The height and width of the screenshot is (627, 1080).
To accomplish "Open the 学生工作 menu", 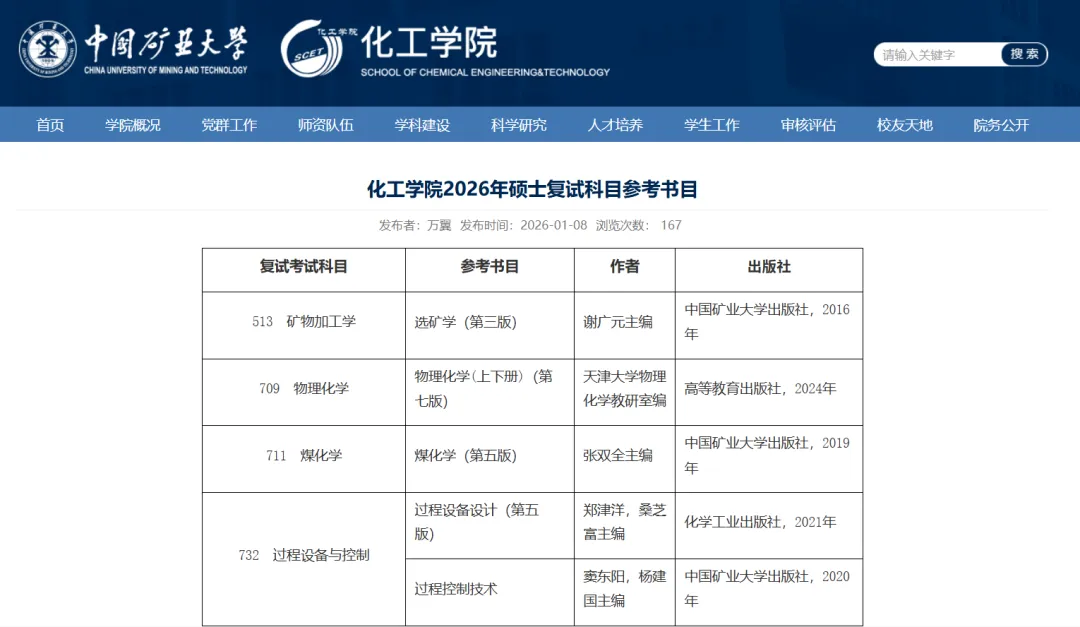I will 711,125.
